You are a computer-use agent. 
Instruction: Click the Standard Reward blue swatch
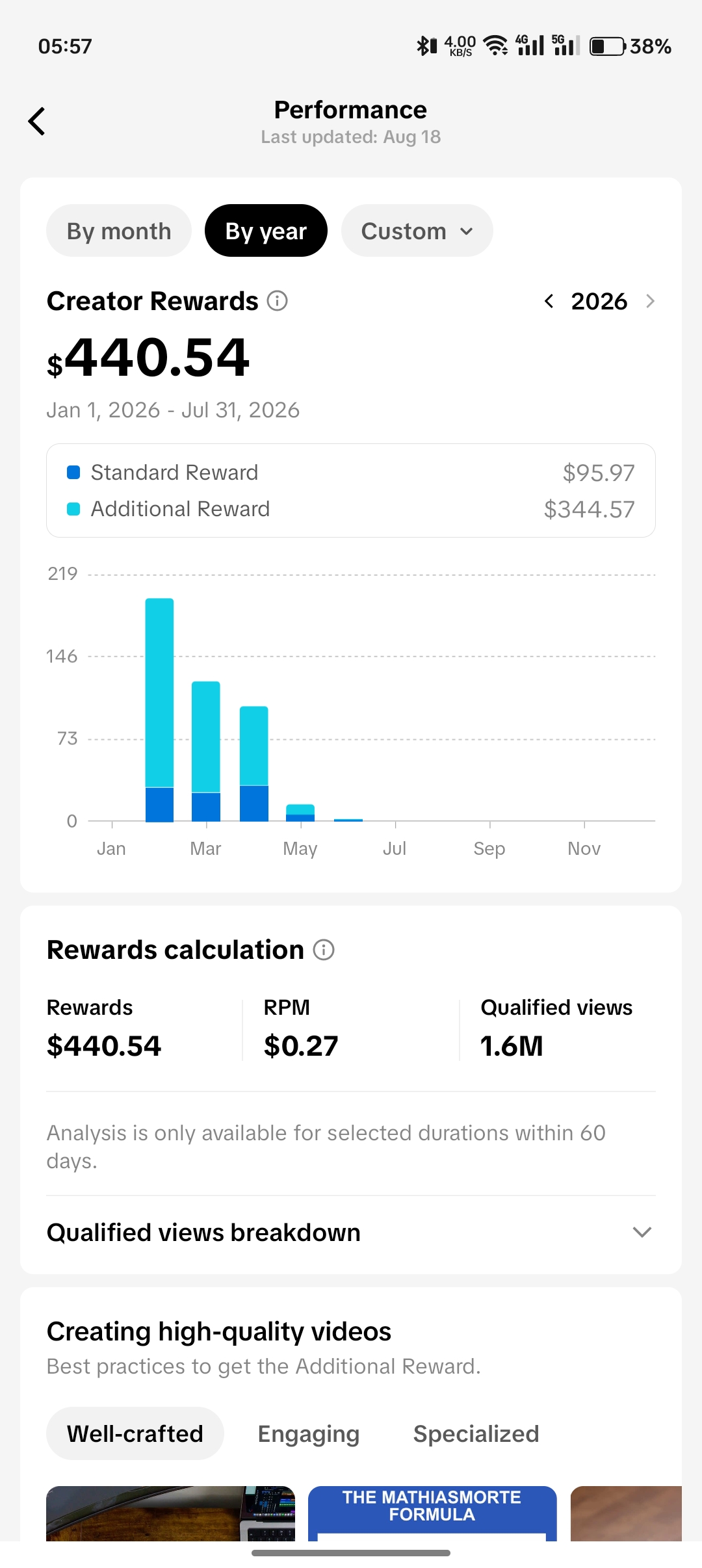pyautogui.click(x=73, y=472)
